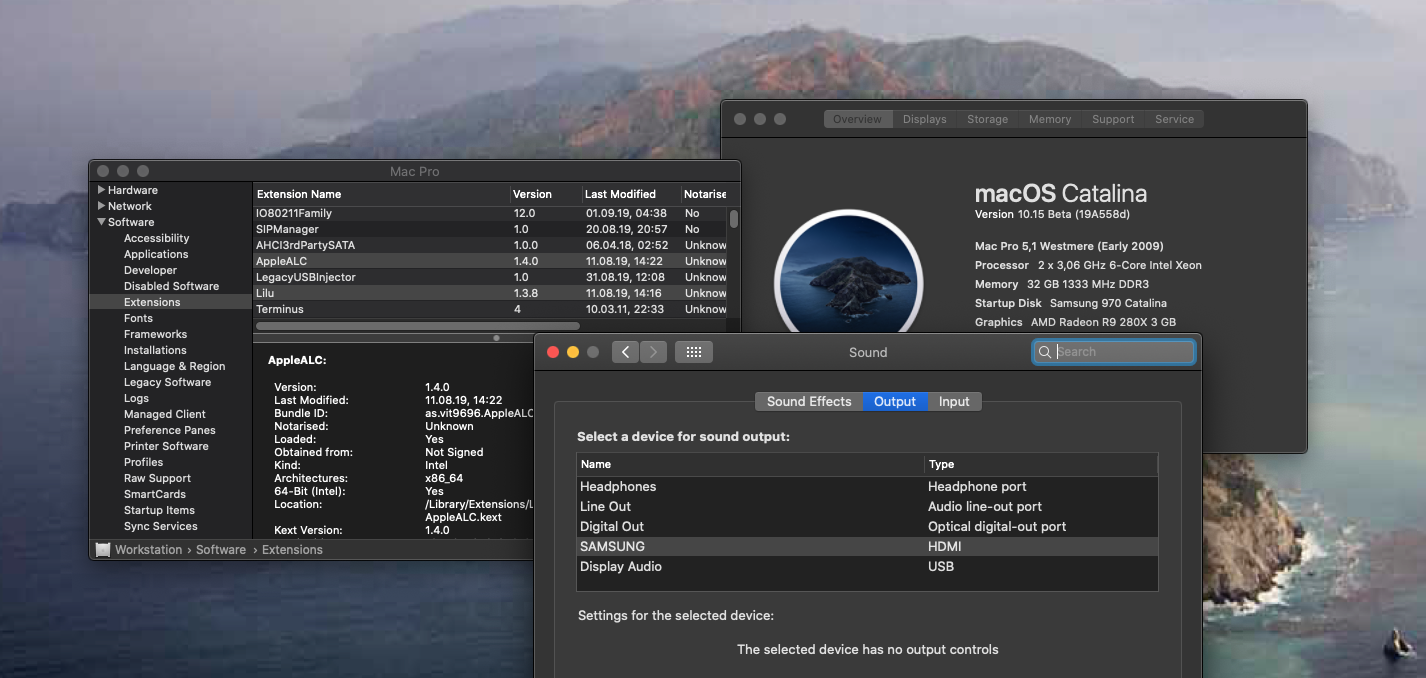Select the Terminus extension row
Viewport: 1426px width, 678px height.
[490, 309]
